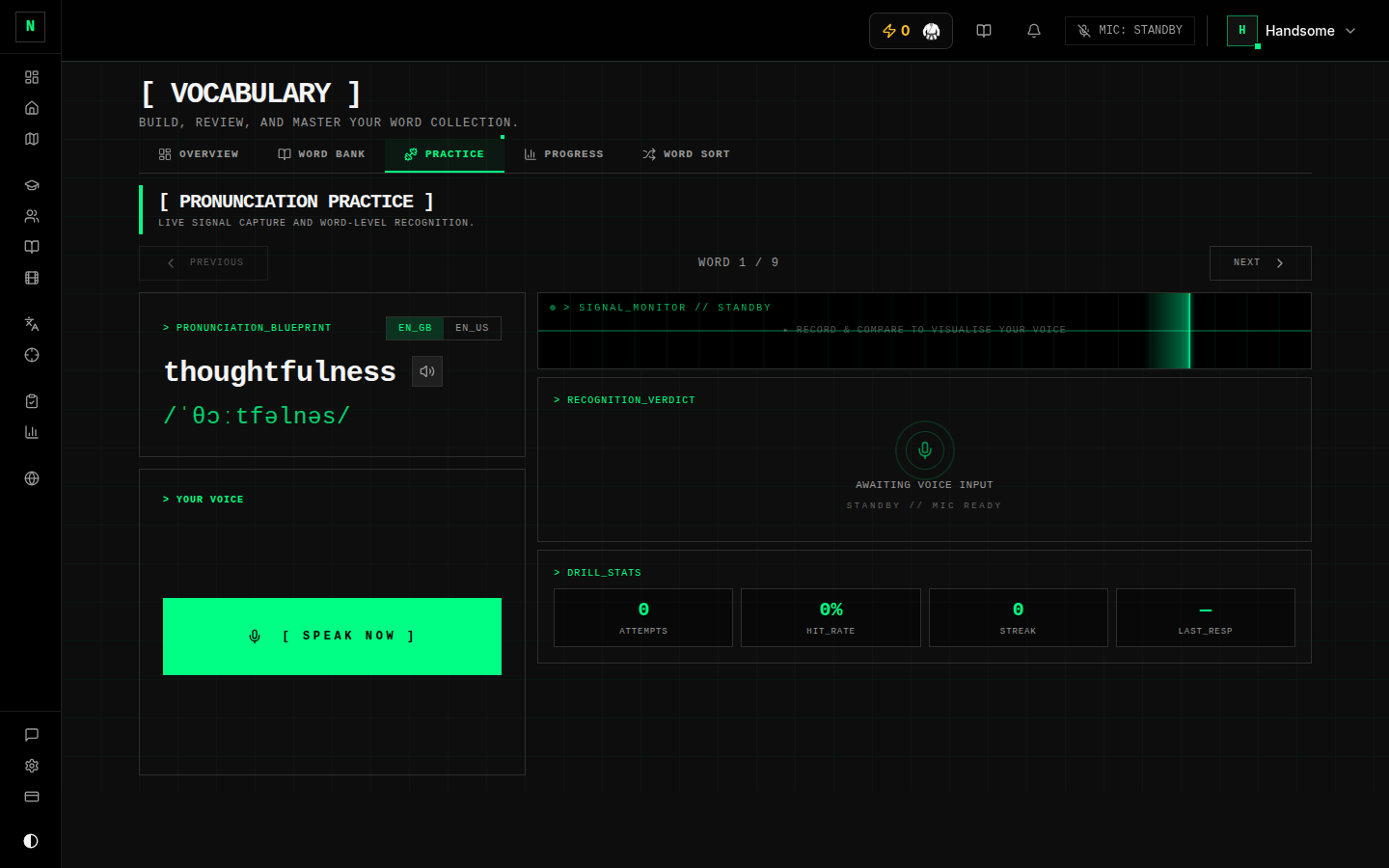Select the EN_GB accent
The width and height of the screenshot is (1389, 868).
pyautogui.click(x=415, y=328)
